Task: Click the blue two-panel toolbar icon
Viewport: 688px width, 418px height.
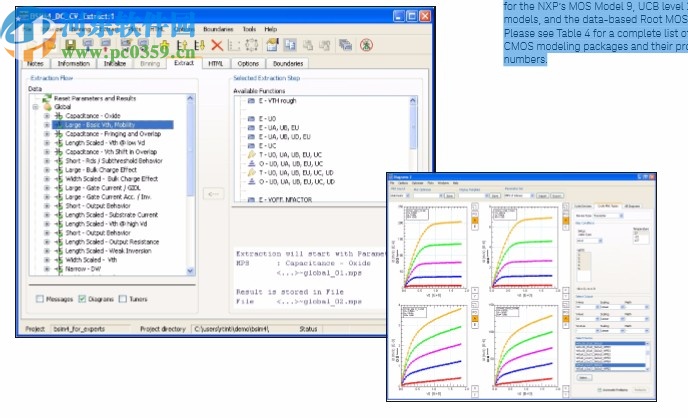Action: pyautogui.click(x=290, y=45)
